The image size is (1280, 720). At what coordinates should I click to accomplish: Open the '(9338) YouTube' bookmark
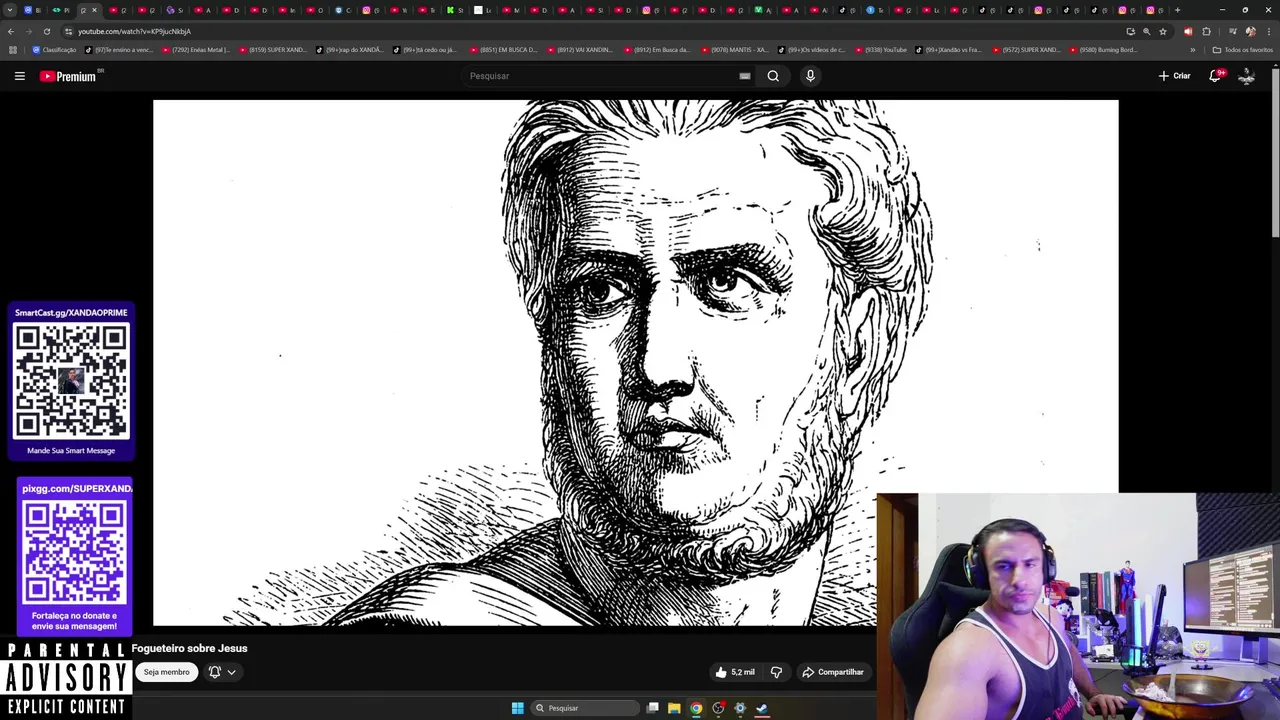pyautogui.click(x=880, y=50)
